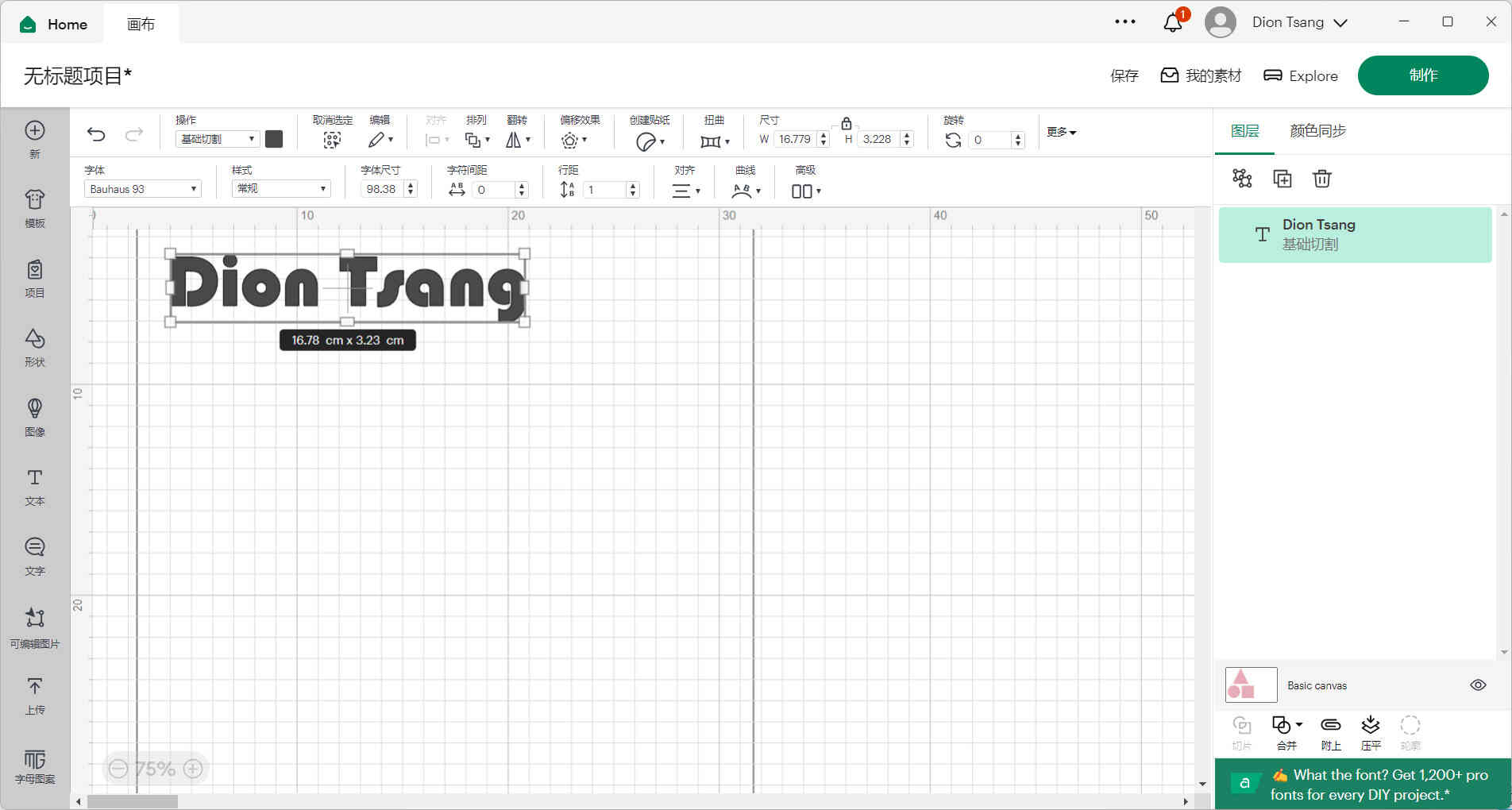
Task: Open the Images lightbulb icon
Action: click(35, 408)
